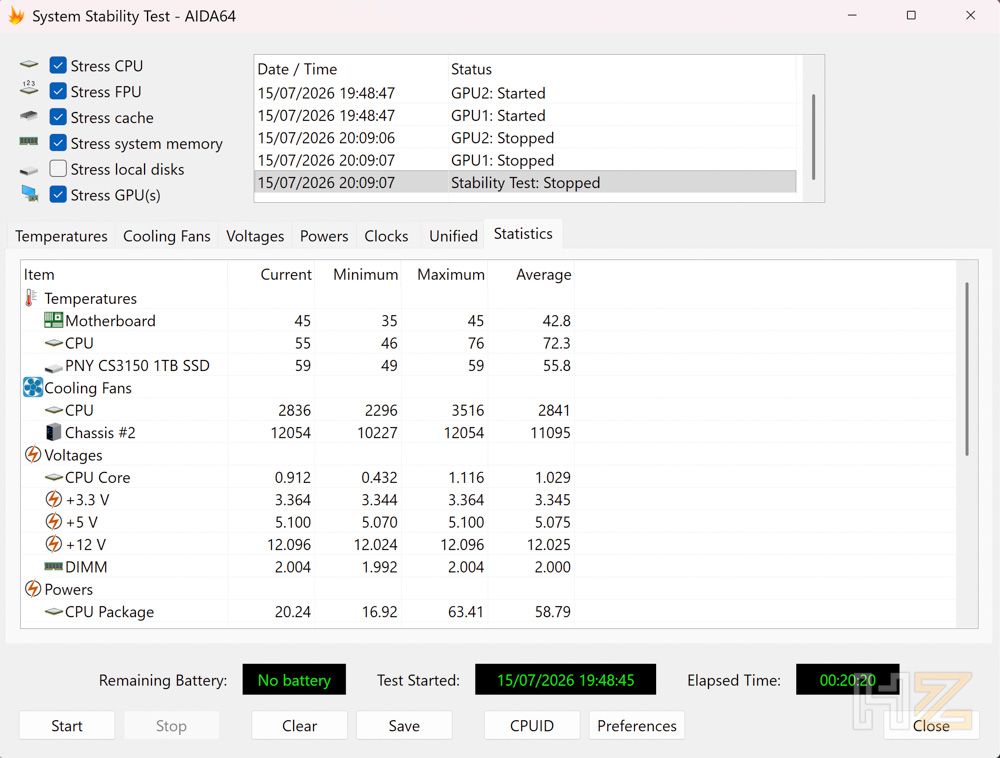Click the disk drive icon beside Stress local disks
Screen dimensions: 1000x758
pos(29,170)
